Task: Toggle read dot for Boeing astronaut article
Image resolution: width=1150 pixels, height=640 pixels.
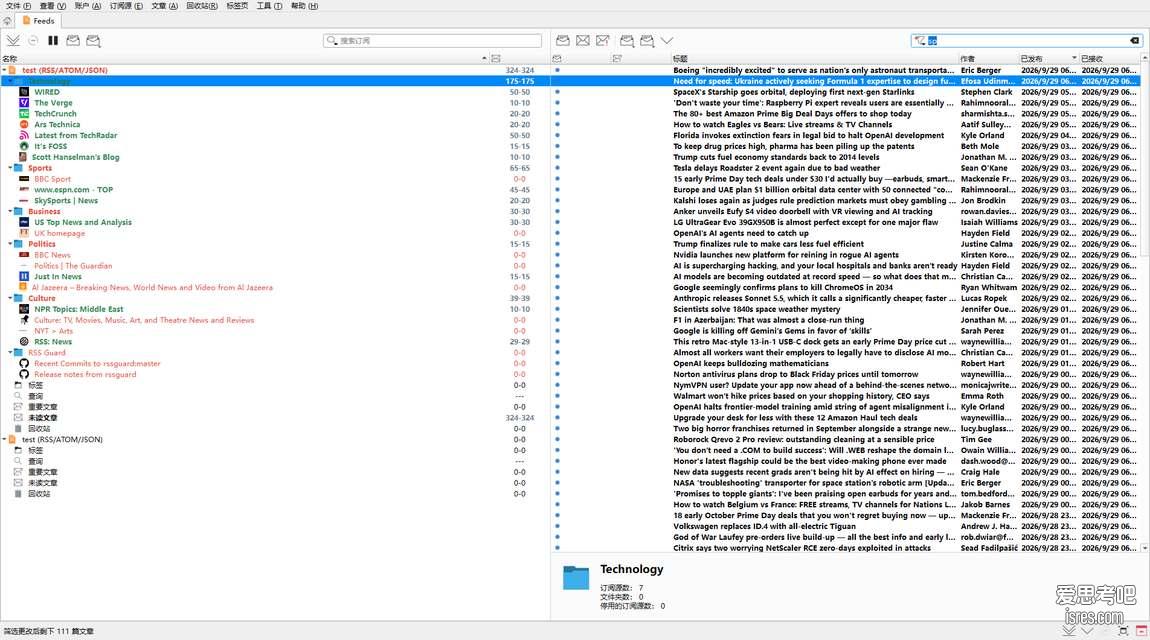Action: tap(557, 70)
